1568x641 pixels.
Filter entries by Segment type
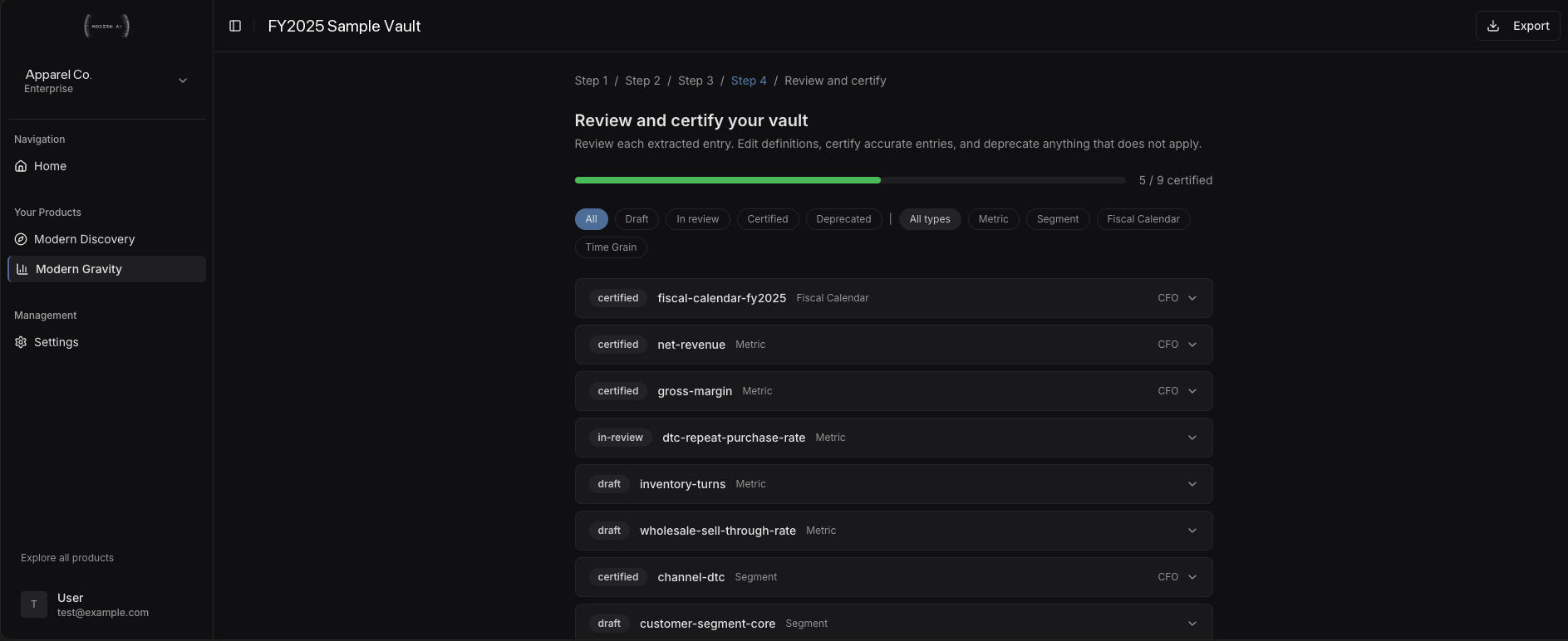click(1058, 219)
